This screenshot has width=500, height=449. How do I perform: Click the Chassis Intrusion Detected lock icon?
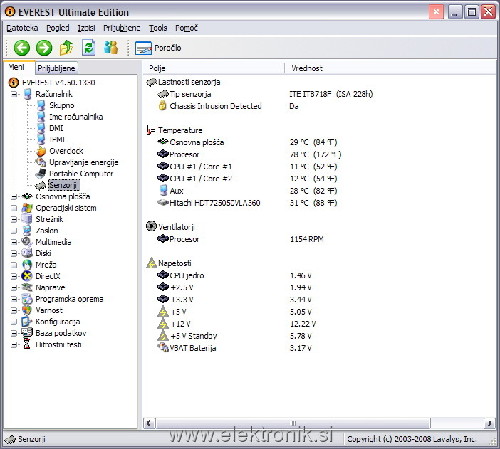coord(162,106)
